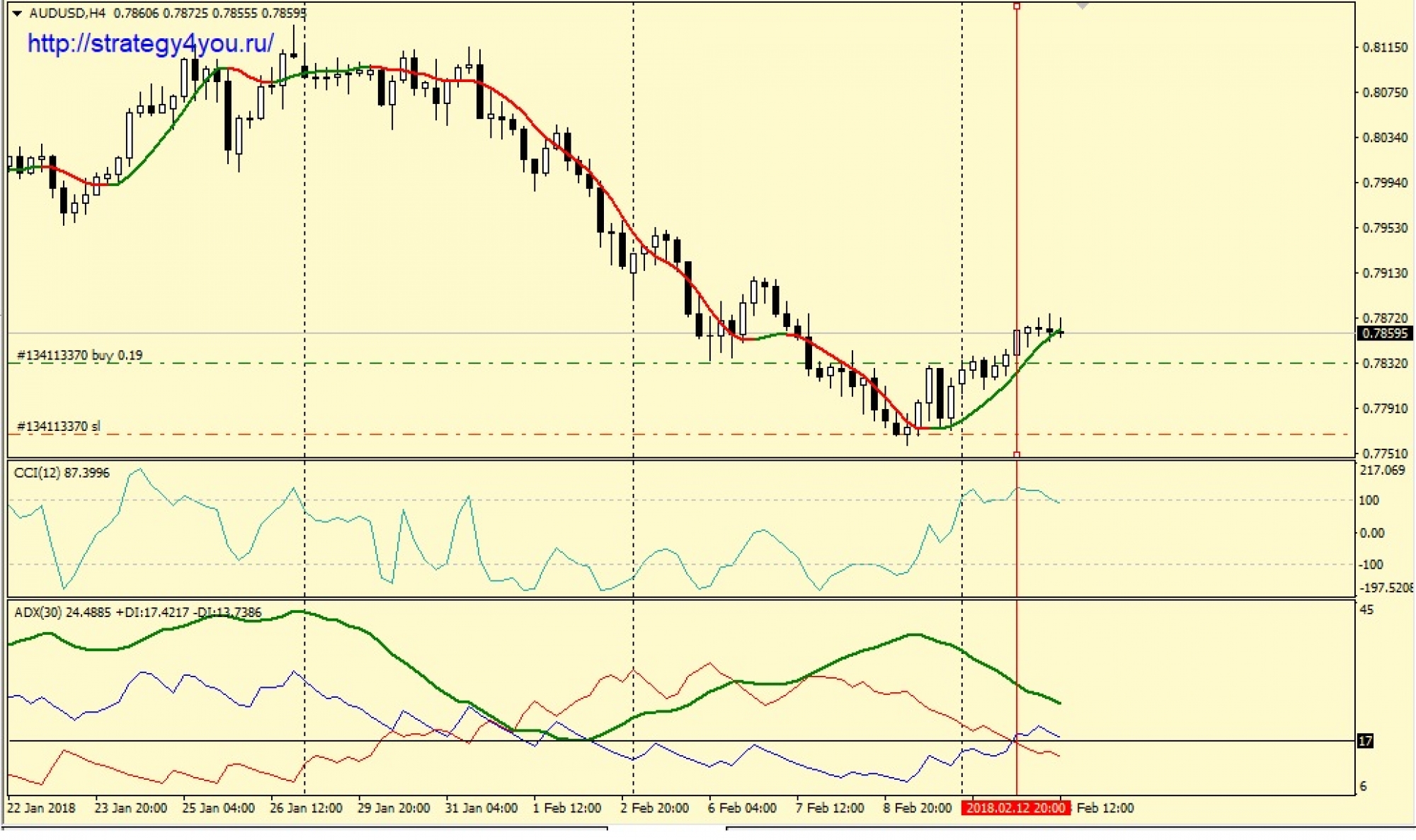1416x840 pixels.
Task: Select the #134113370 sl stop-loss label
Action: (x=58, y=426)
